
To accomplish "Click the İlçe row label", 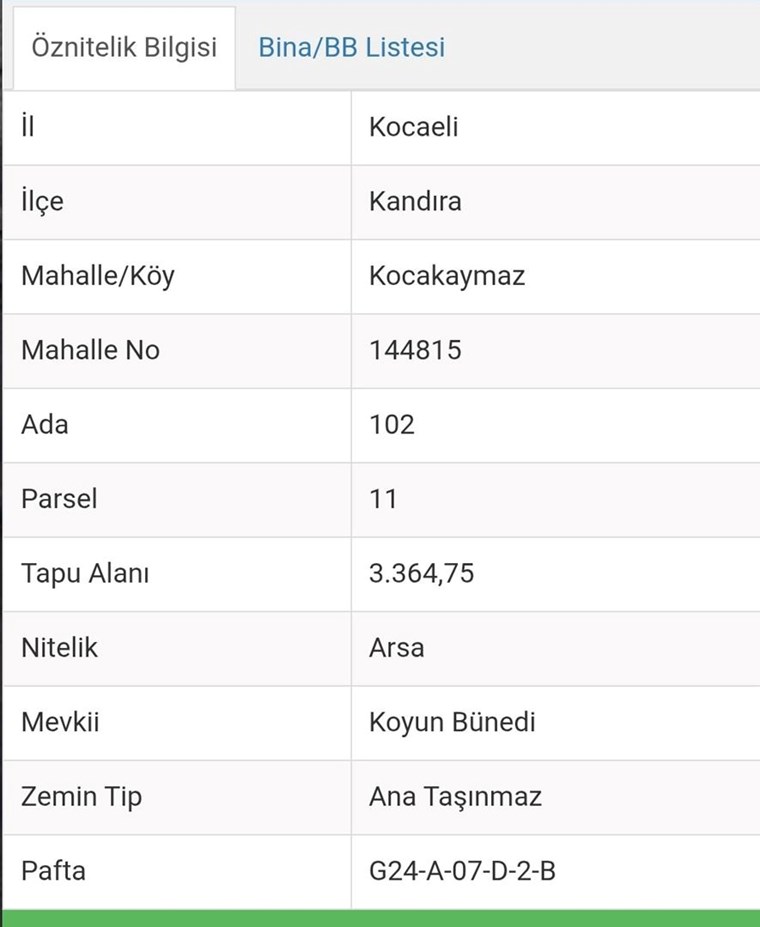I will tap(42, 202).
